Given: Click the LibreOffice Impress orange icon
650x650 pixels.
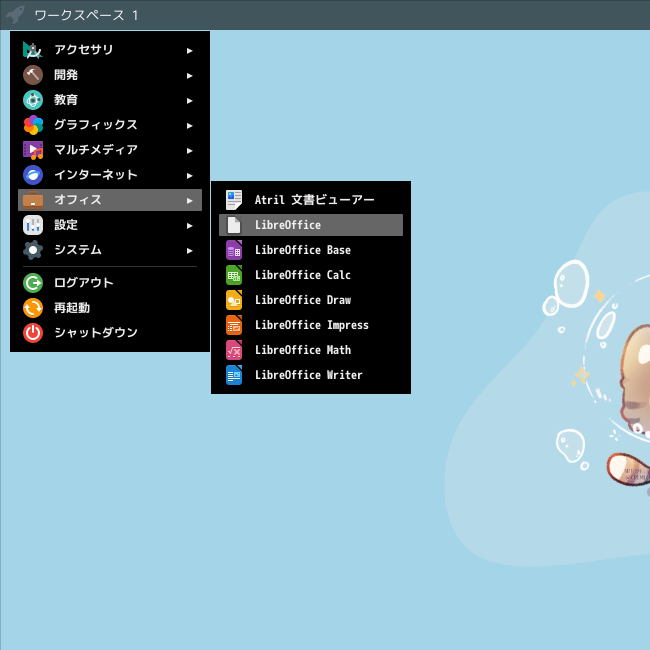Looking at the screenshot, I should (x=234, y=325).
